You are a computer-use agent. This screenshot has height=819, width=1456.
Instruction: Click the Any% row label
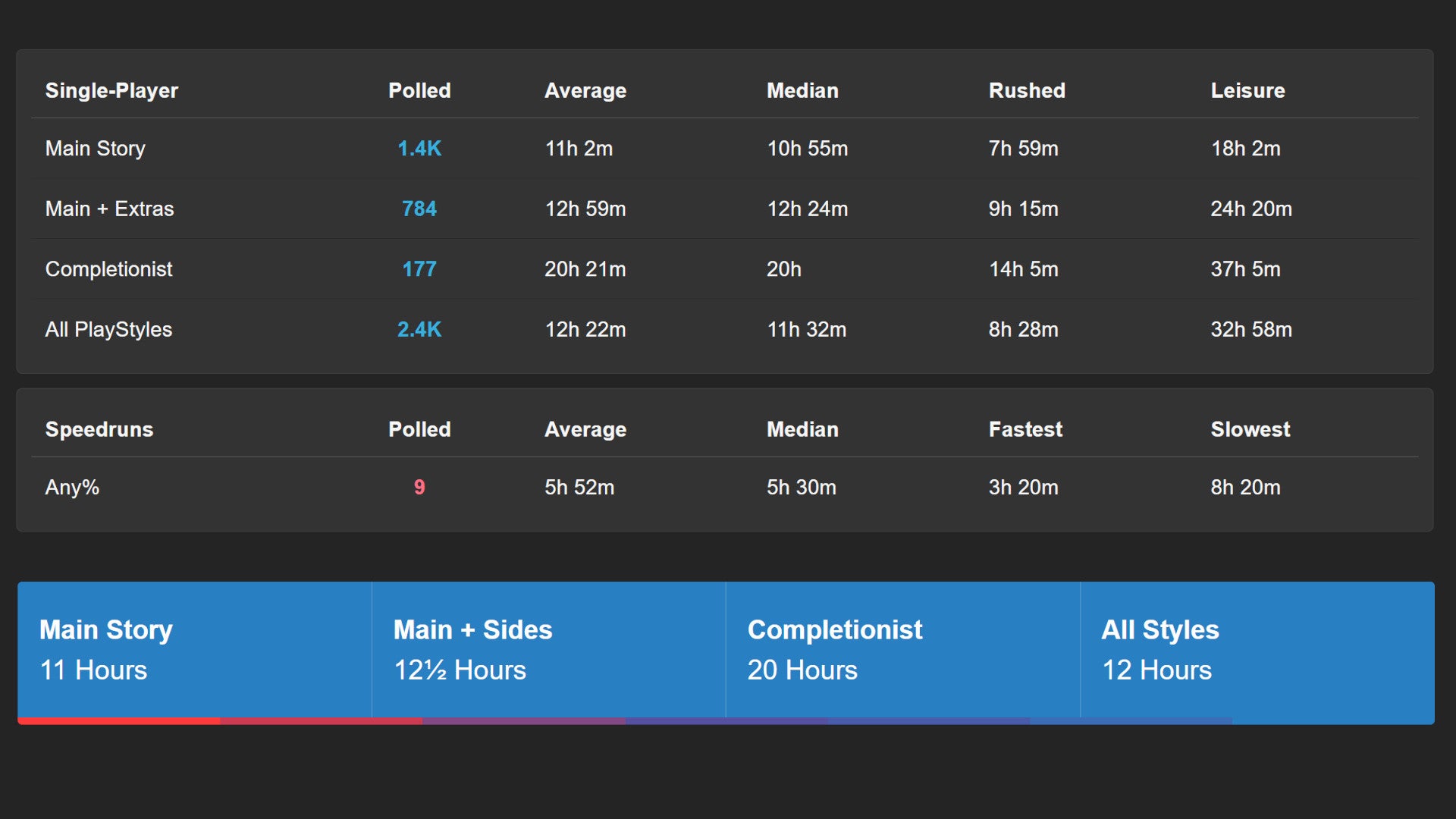tap(72, 487)
